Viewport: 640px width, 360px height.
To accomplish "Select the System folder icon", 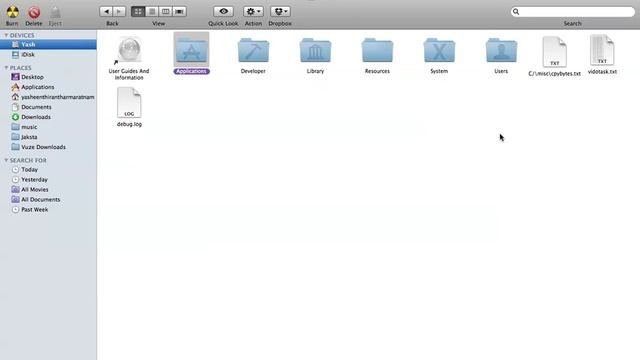I will click(439, 50).
